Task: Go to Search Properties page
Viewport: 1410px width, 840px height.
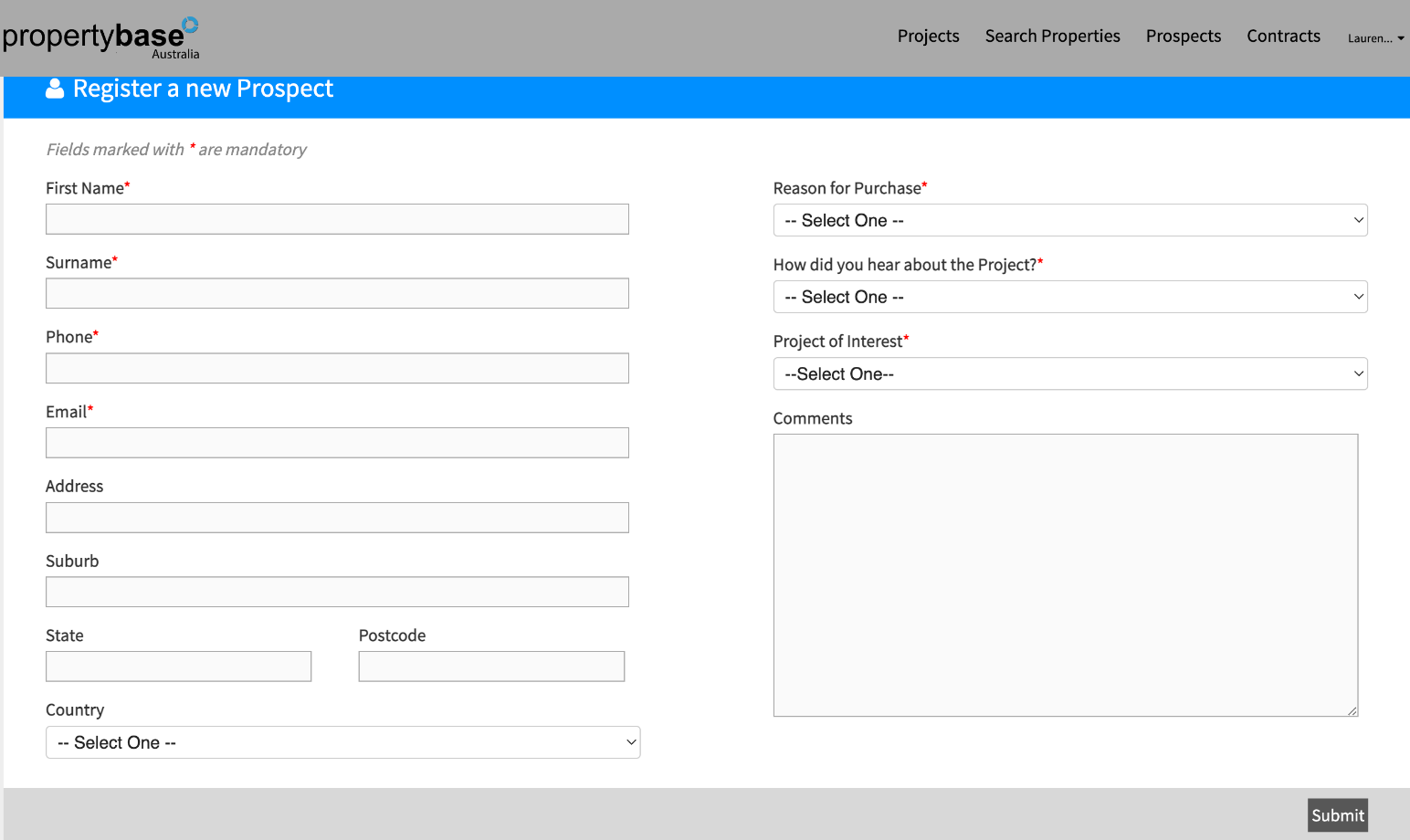Action: (x=1052, y=37)
